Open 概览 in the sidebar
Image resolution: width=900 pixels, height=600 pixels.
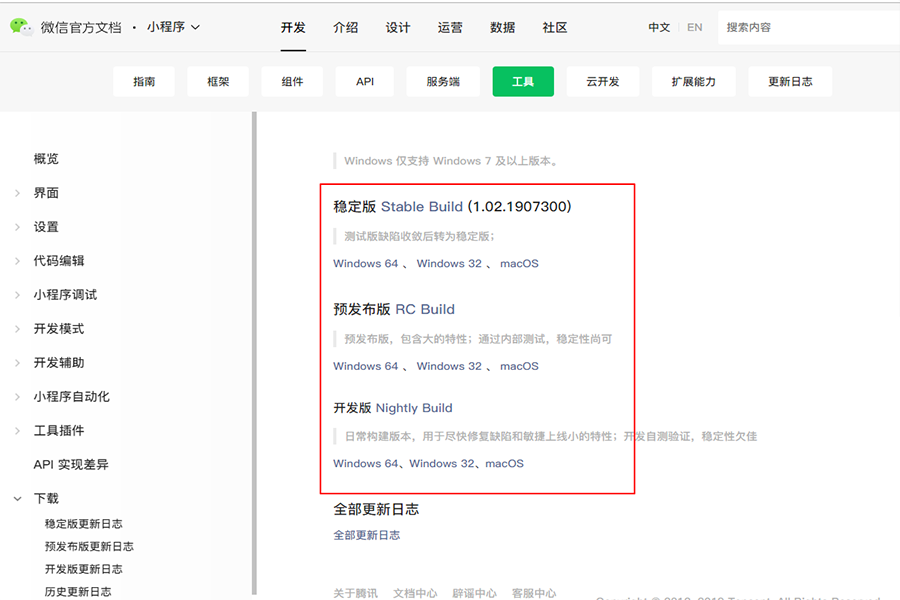[46, 159]
